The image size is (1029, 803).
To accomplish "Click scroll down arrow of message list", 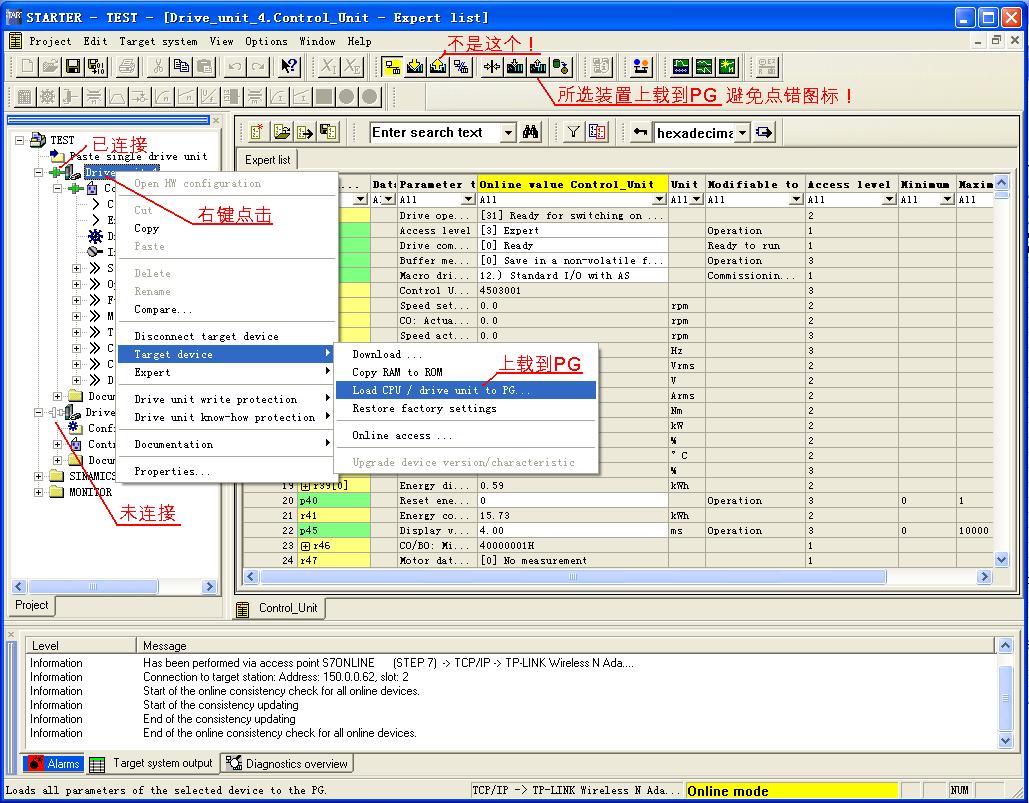I will click(x=1005, y=740).
